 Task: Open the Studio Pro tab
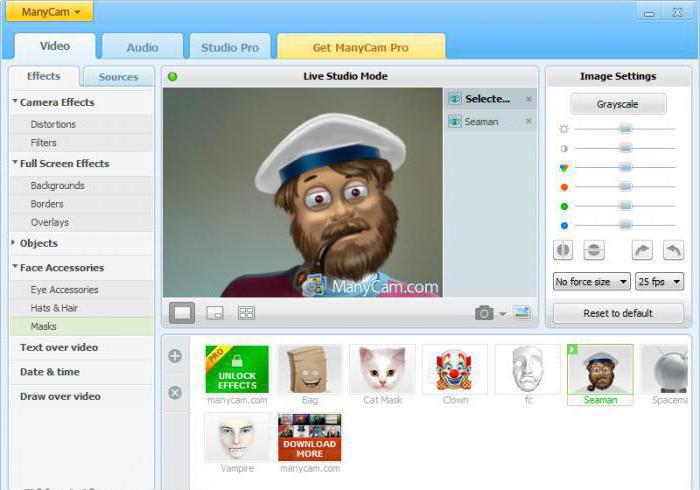point(229,47)
